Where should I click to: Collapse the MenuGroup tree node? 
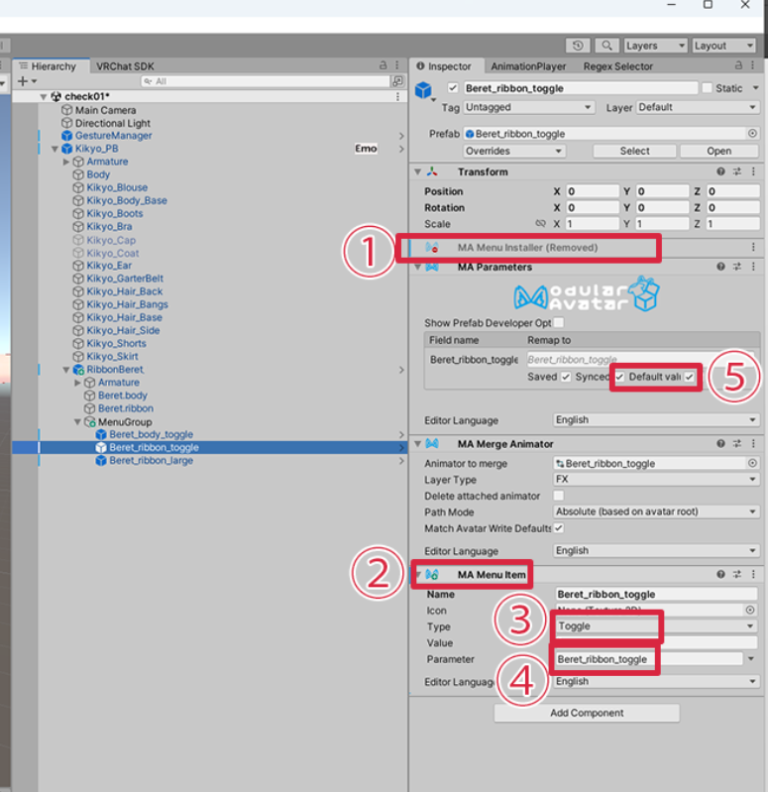pos(77,422)
